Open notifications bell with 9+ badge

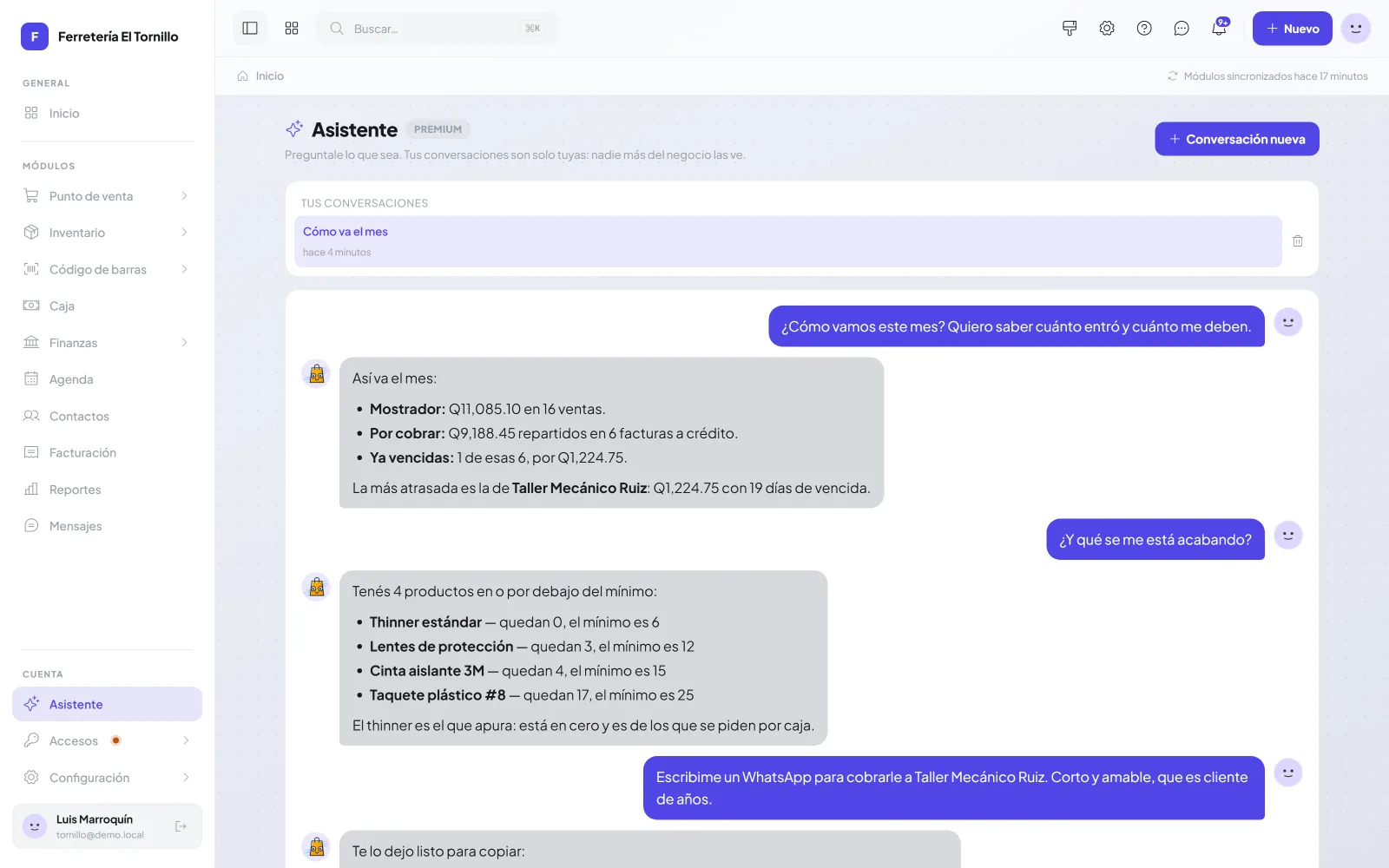click(1219, 29)
